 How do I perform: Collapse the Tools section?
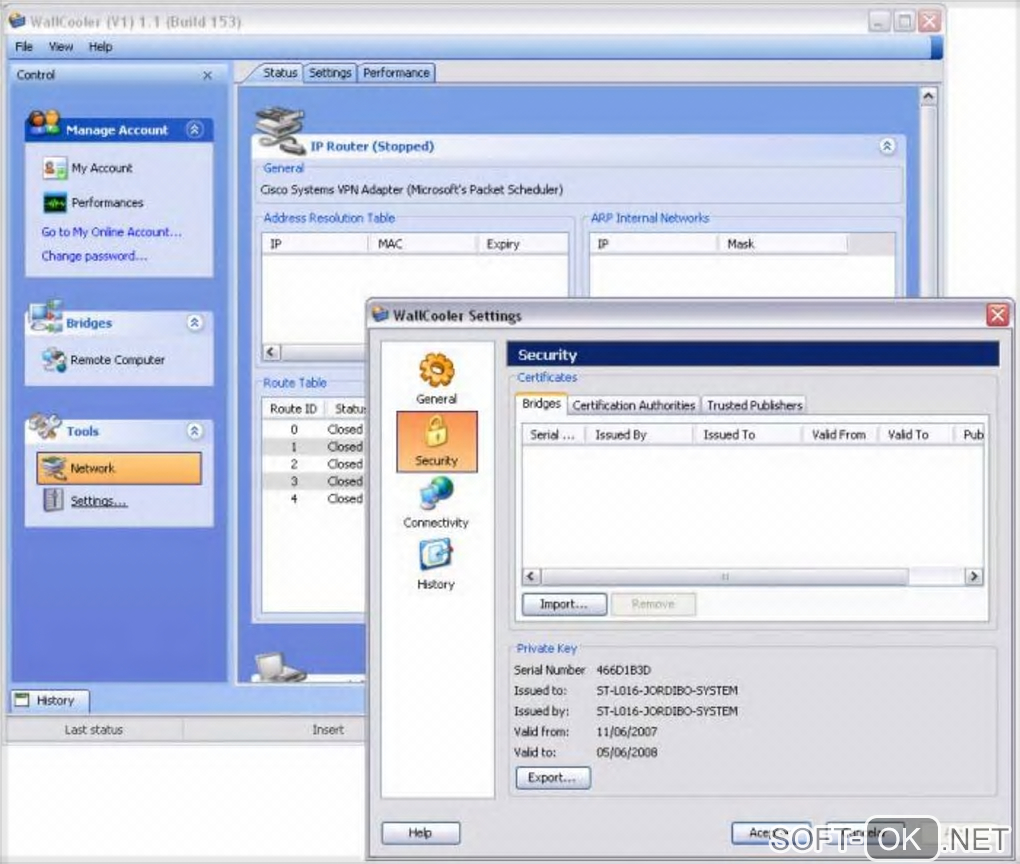click(195, 431)
